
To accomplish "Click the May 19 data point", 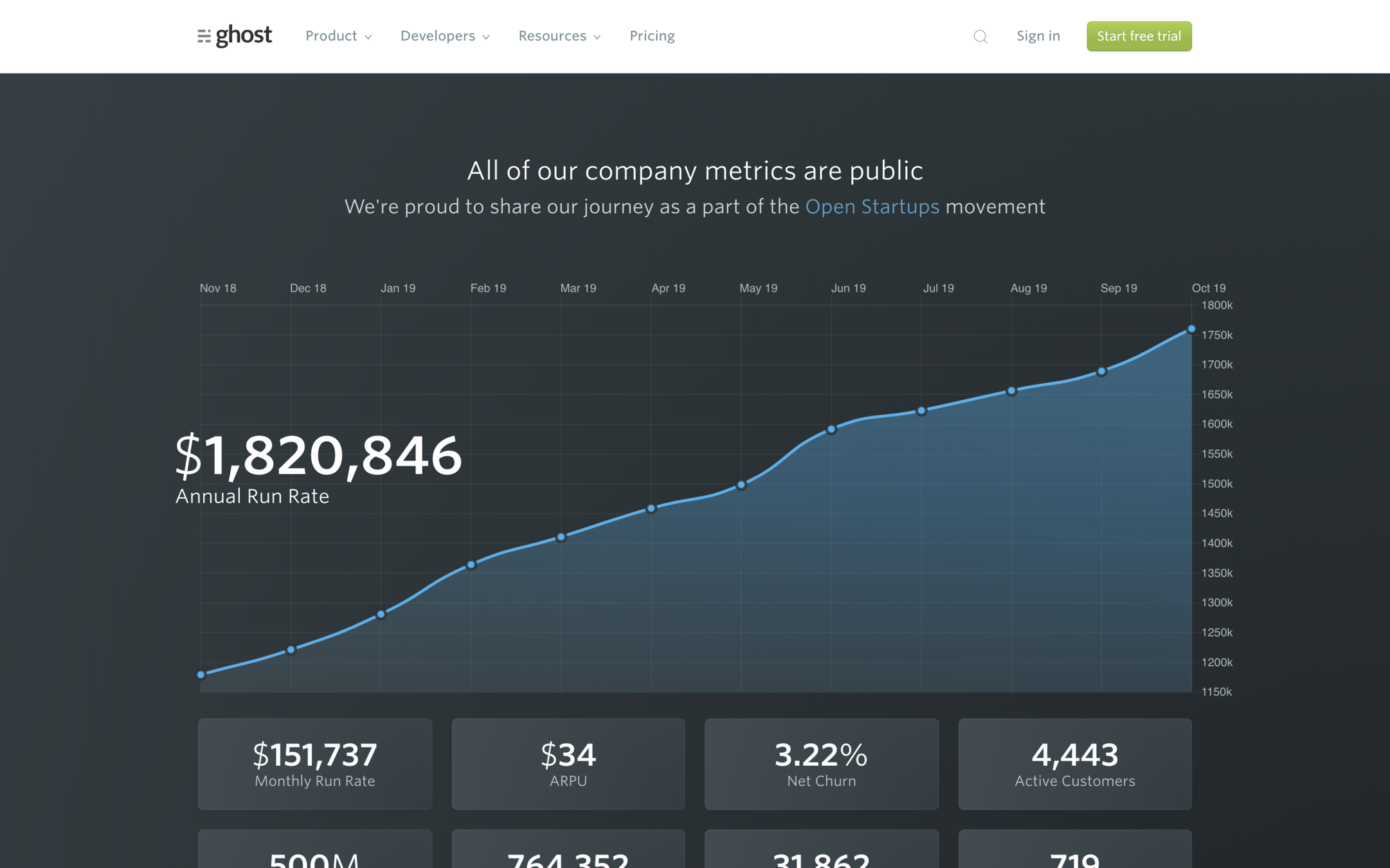I will click(741, 485).
